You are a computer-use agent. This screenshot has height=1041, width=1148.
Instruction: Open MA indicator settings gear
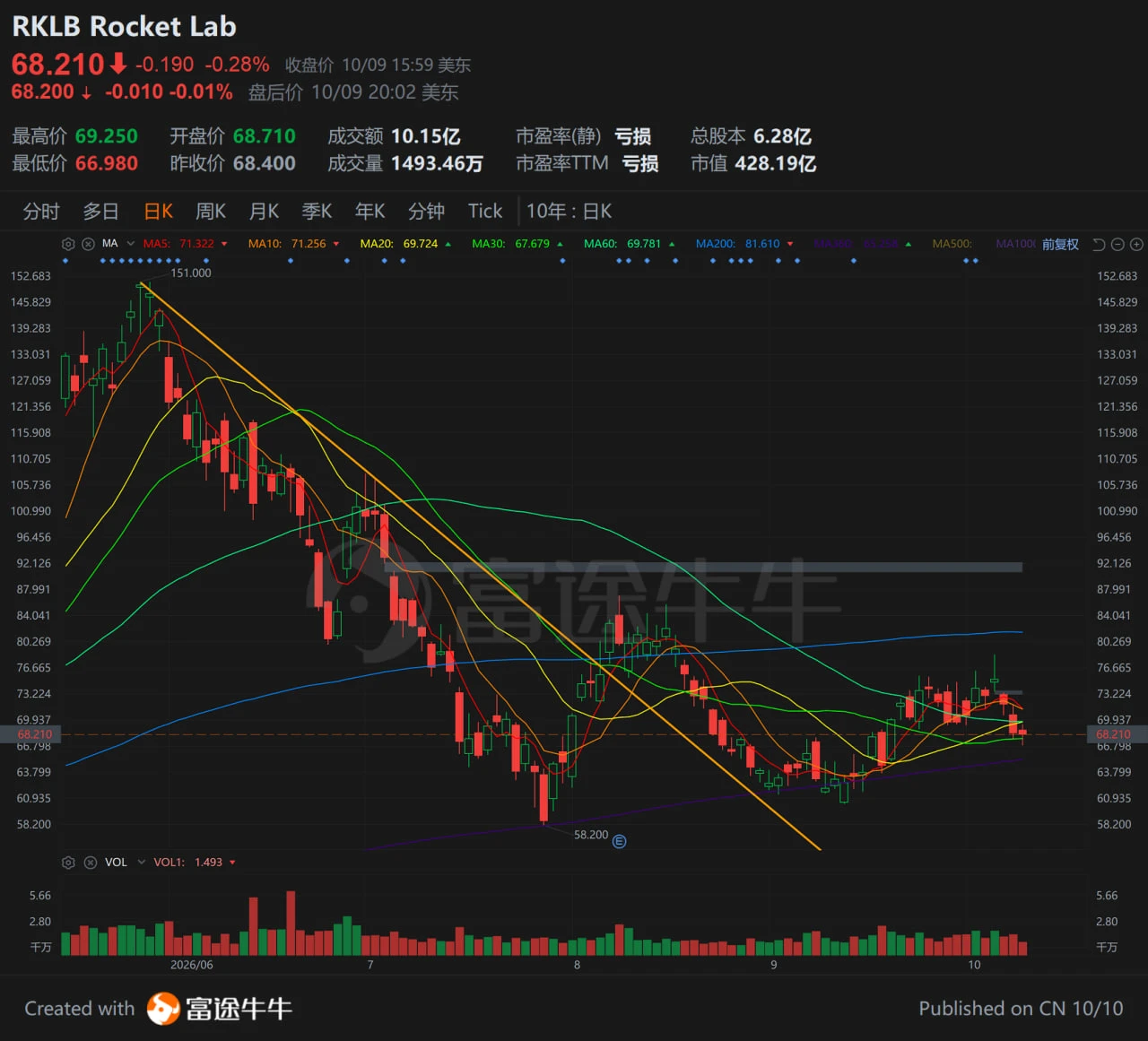68,244
